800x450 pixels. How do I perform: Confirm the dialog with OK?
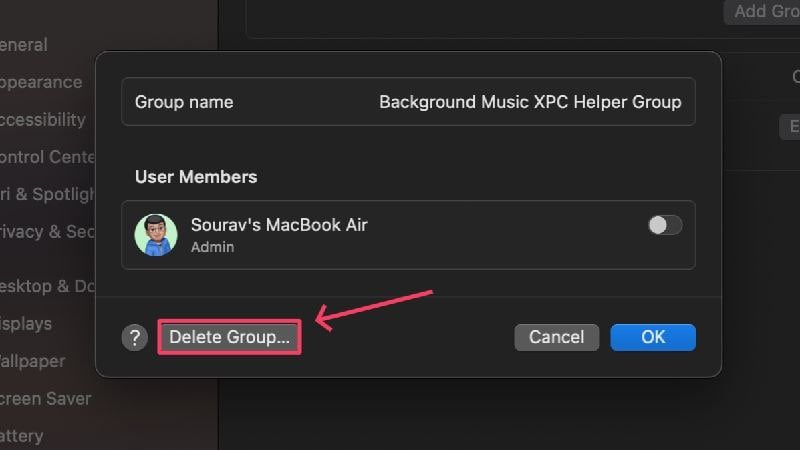tap(653, 337)
